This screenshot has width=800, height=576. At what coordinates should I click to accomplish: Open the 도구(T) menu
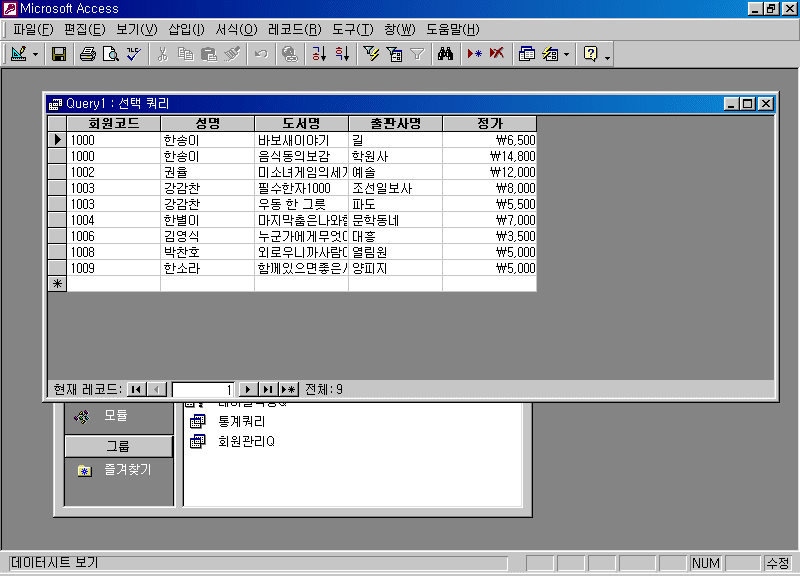click(x=353, y=30)
